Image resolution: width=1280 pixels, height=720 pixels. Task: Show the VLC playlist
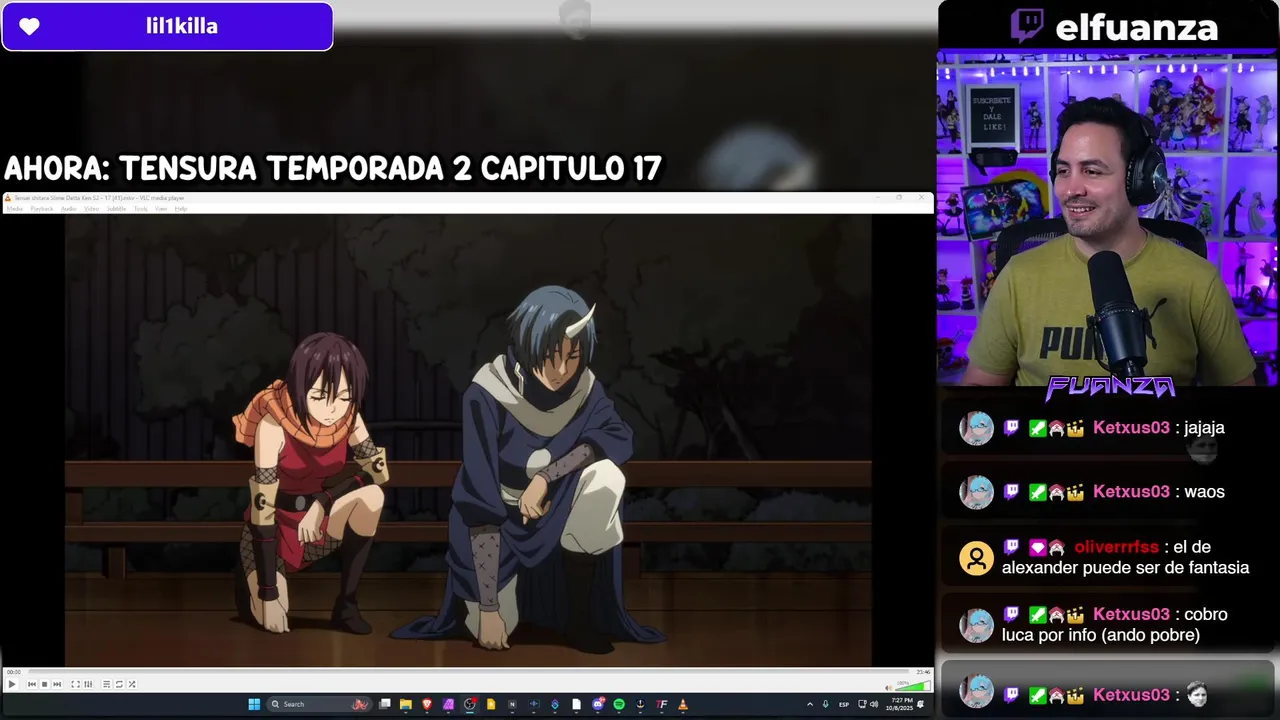click(x=106, y=684)
